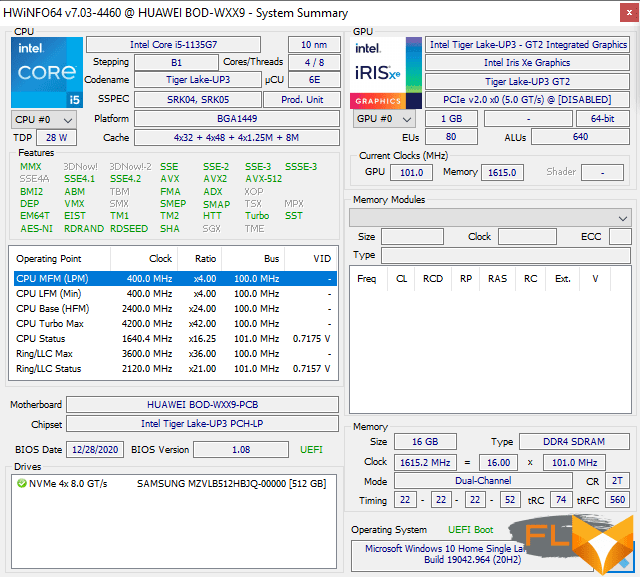This screenshot has height=577, width=640.
Task: Select the CPU Base (HFM) row
Action: coord(175,309)
